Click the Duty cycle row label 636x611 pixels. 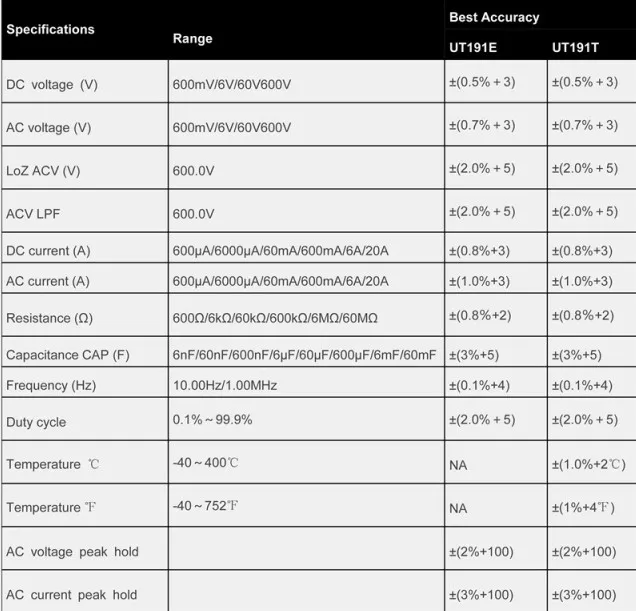[36, 422]
